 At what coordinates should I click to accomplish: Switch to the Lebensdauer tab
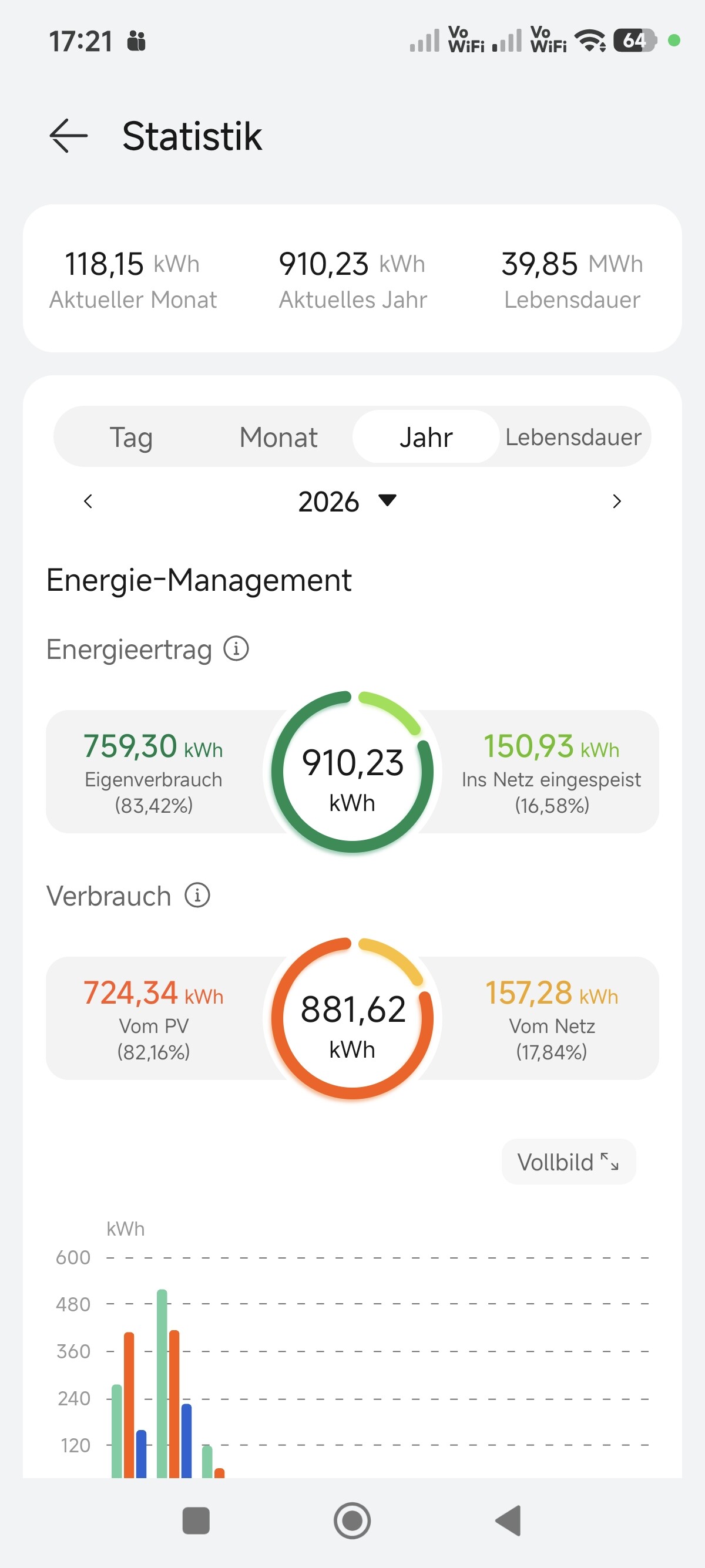pos(573,437)
